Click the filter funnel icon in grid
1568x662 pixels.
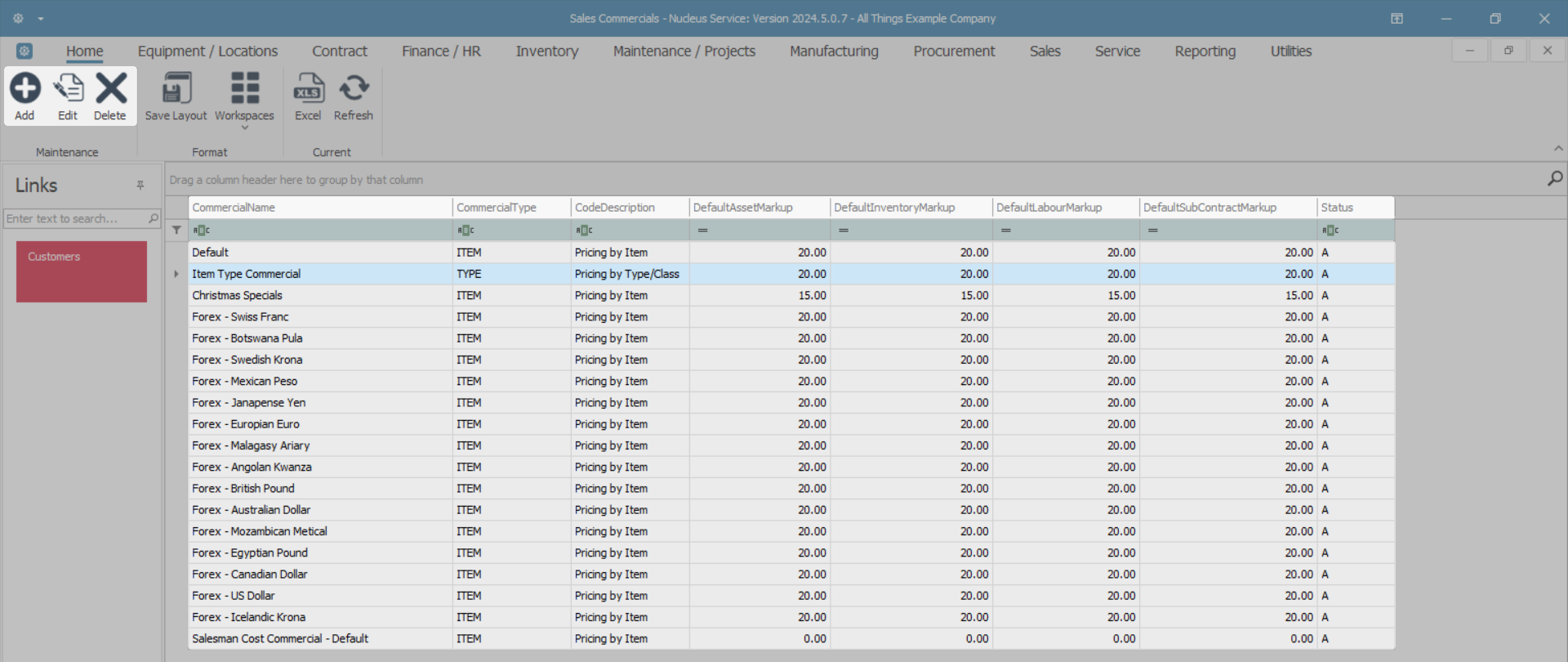176,230
